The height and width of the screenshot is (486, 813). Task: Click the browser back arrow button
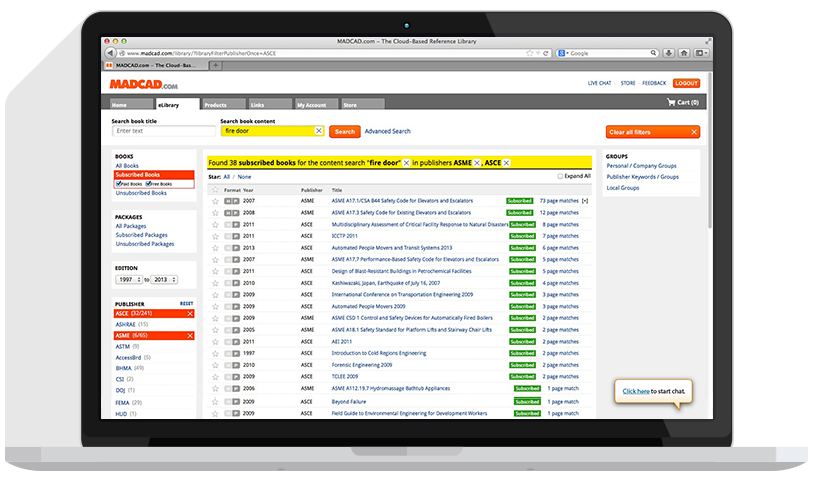point(110,53)
